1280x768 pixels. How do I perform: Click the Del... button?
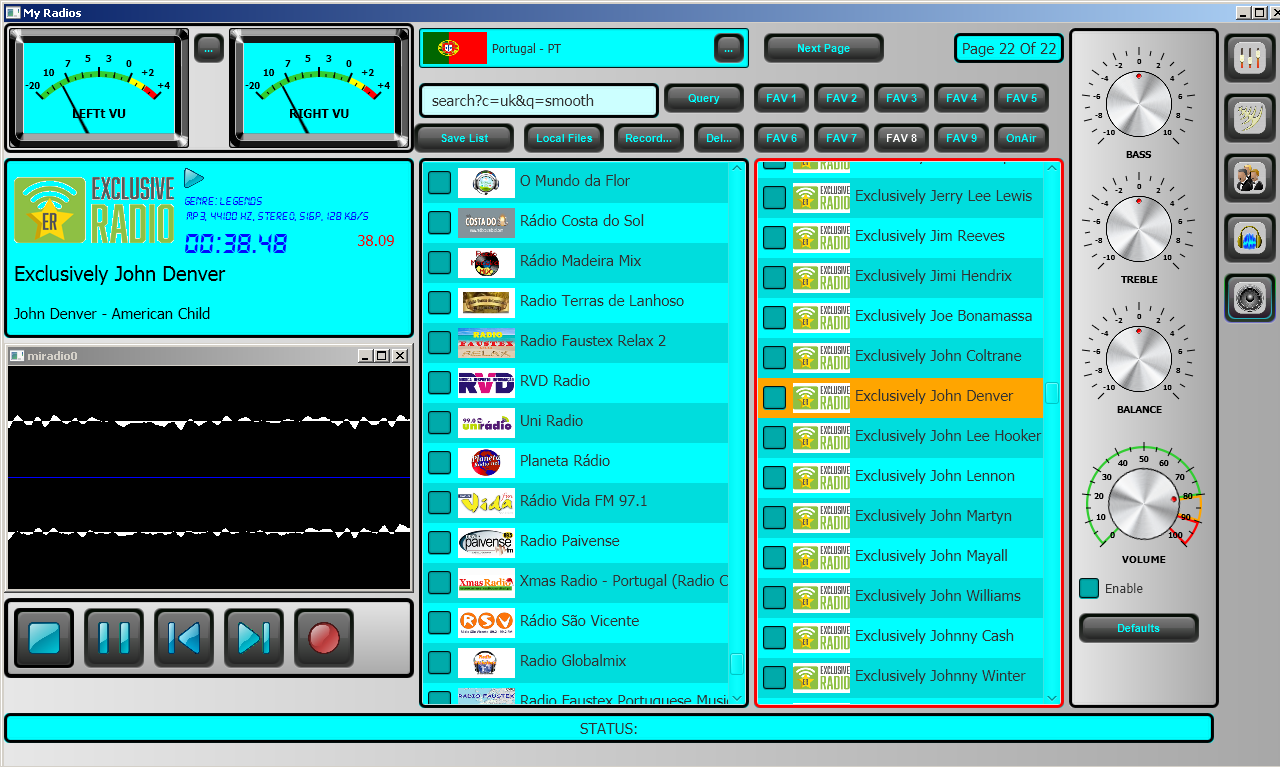coord(719,138)
